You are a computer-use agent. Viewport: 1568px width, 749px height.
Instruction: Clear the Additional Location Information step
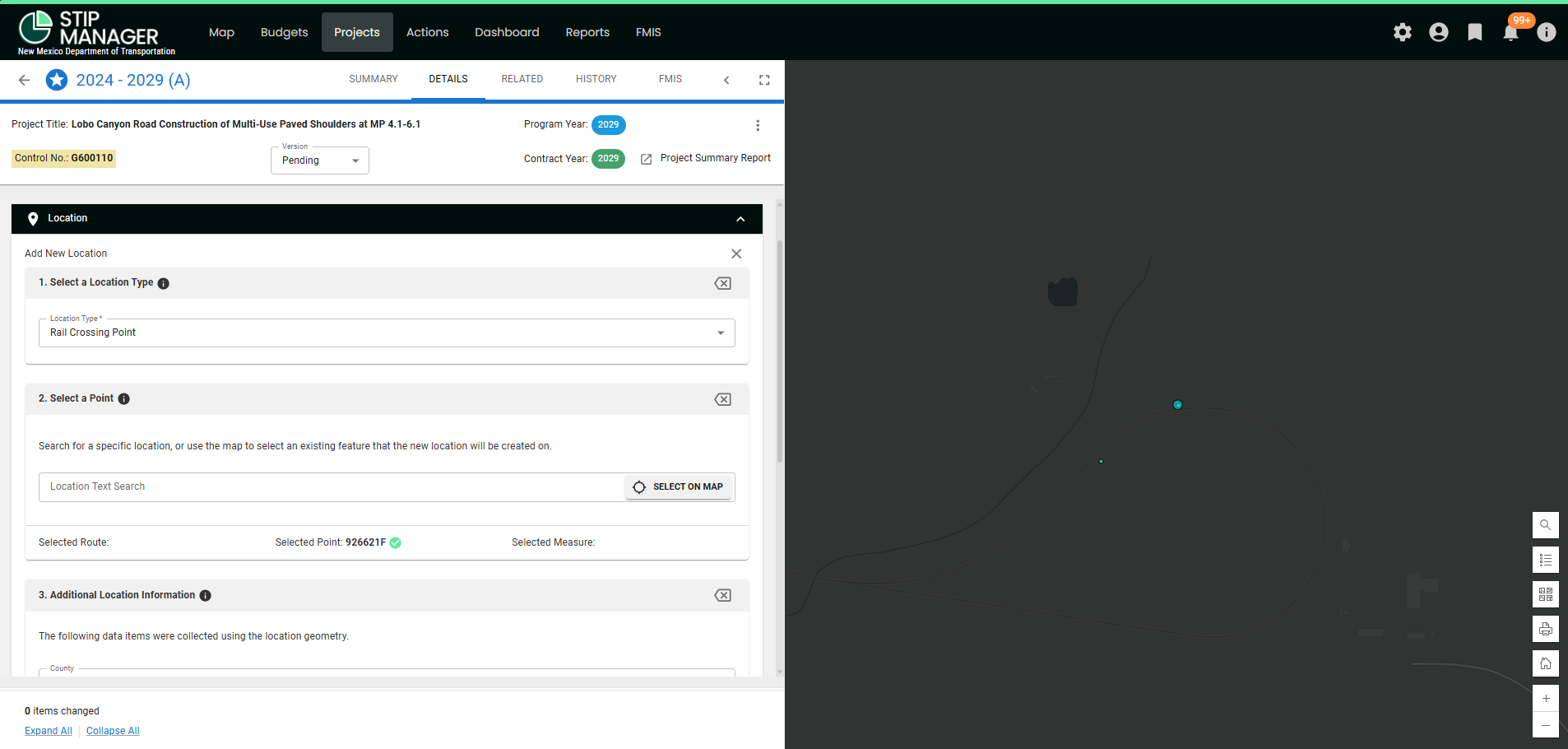pyautogui.click(x=723, y=595)
